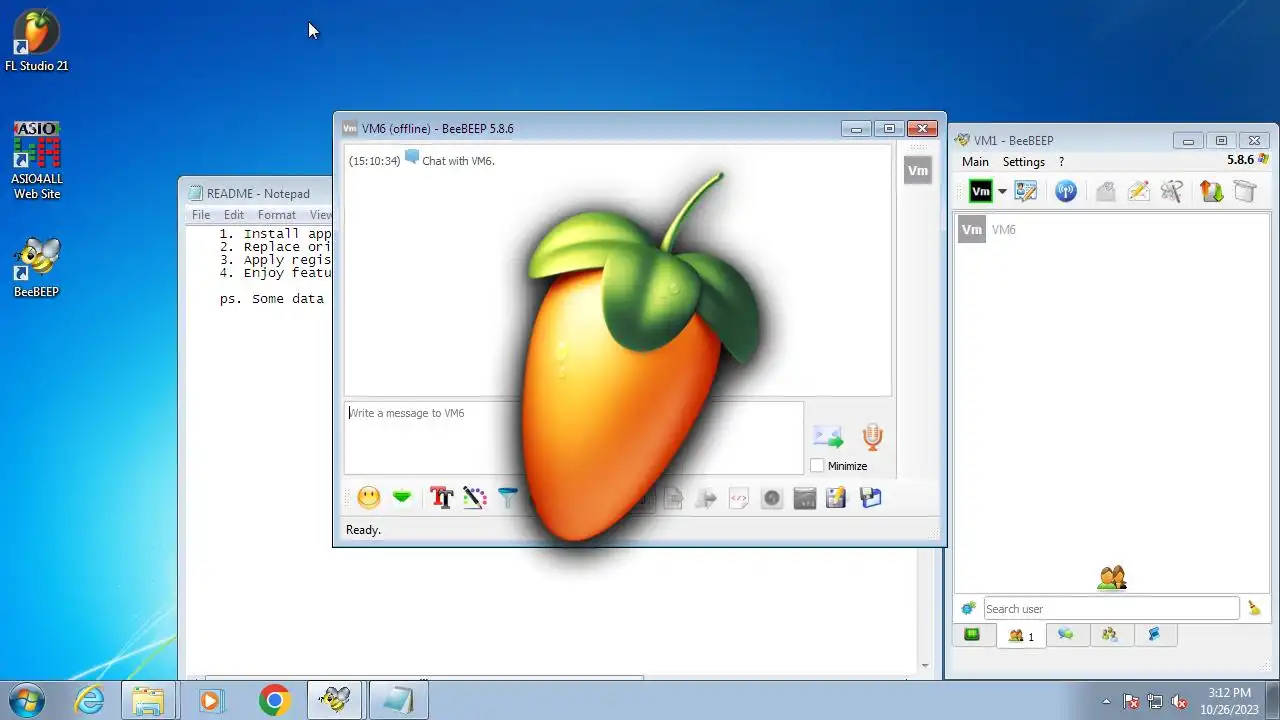Click the gear icon beside Search user
The width and height of the screenshot is (1280, 720).
coord(968,608)
